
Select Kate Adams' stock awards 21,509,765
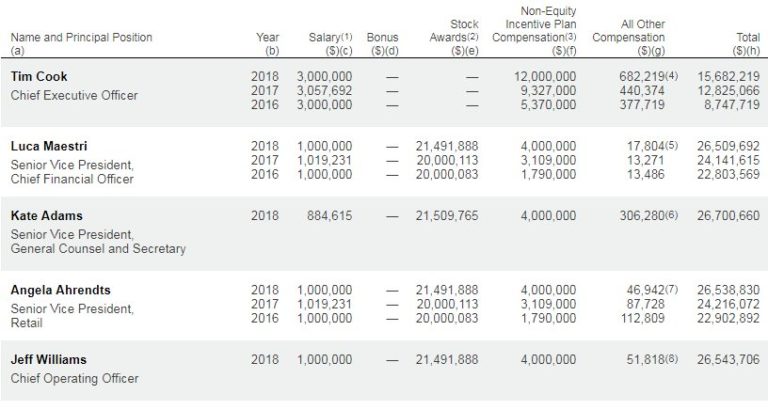pyautogui.click(x=447, y=215)
